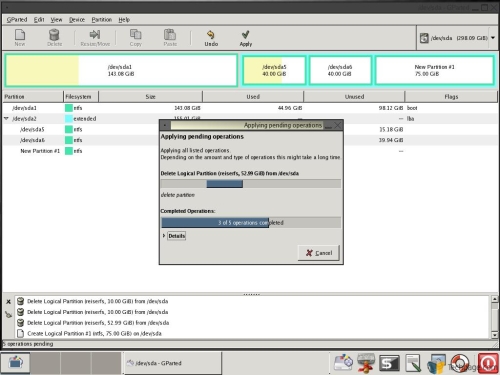
Task: Open the Device menu
Action: pos(77,20)
